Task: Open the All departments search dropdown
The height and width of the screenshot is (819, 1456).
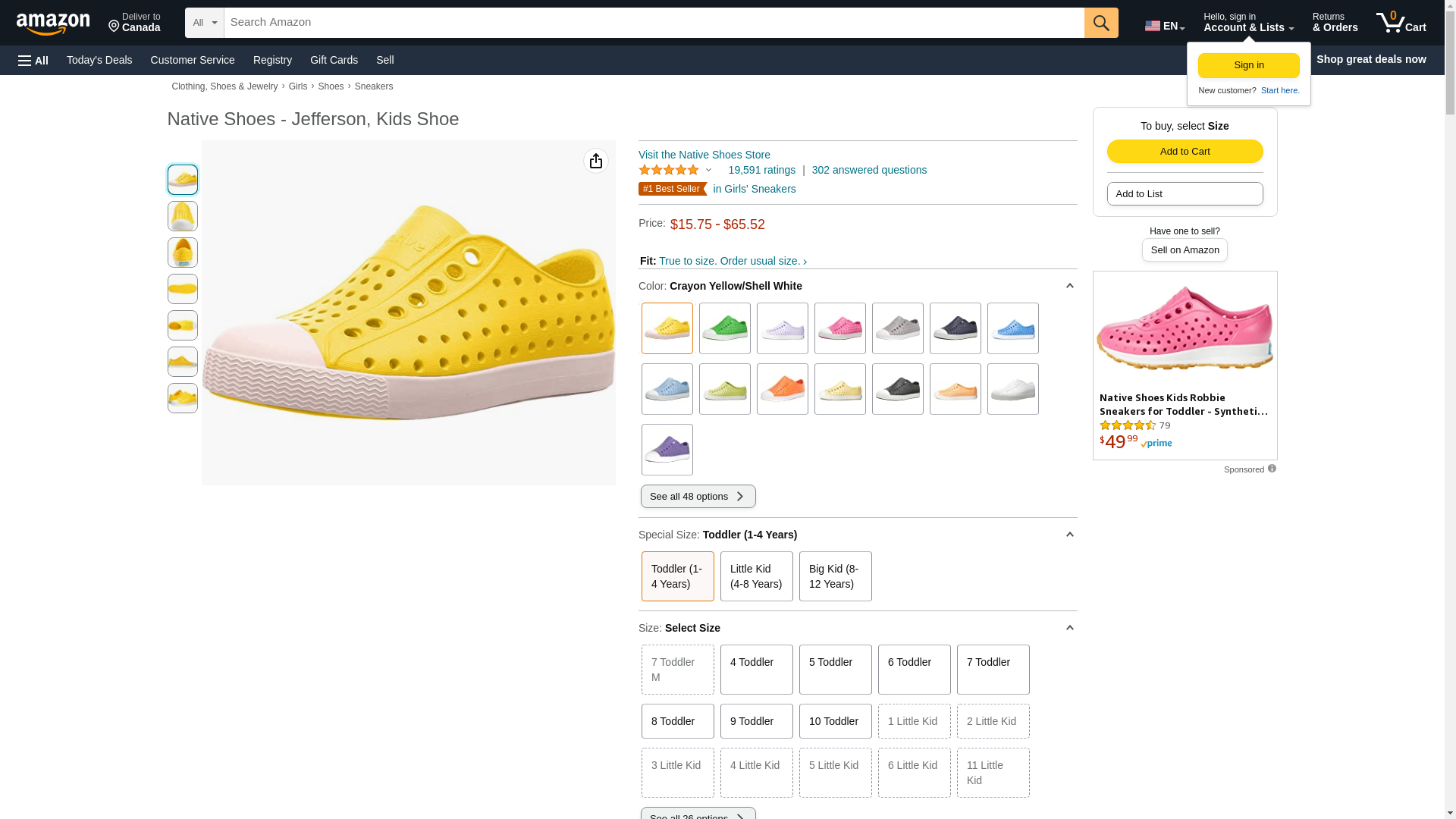Action: (204, 23)
